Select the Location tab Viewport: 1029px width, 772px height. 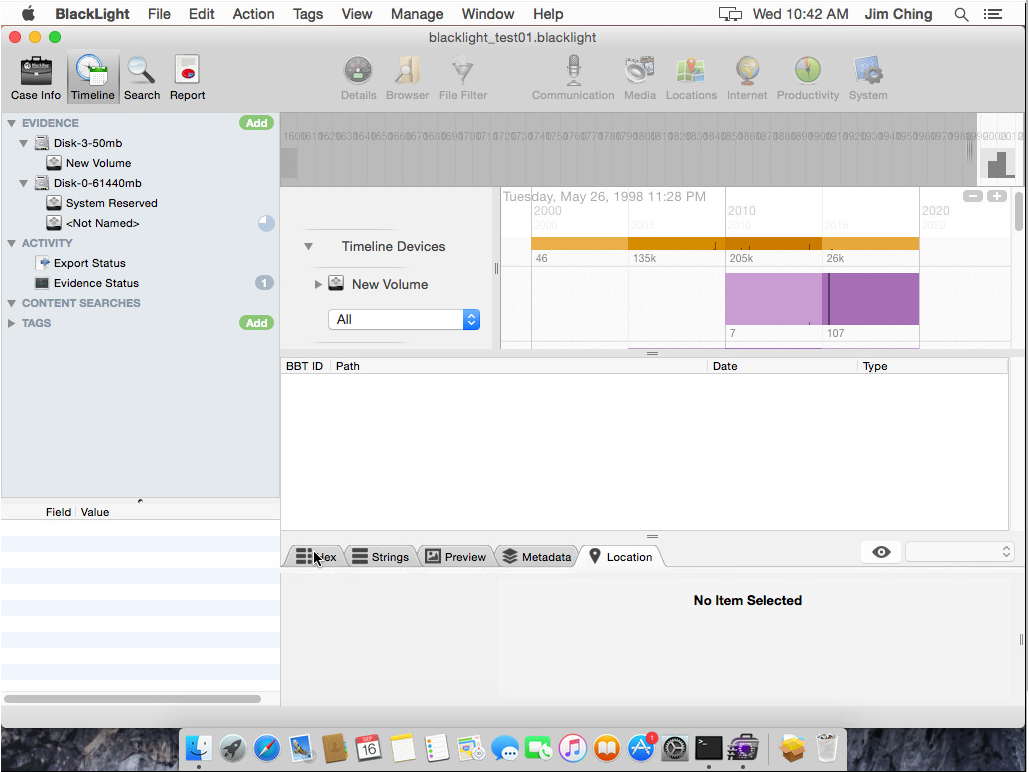click(x=621, y=557)
